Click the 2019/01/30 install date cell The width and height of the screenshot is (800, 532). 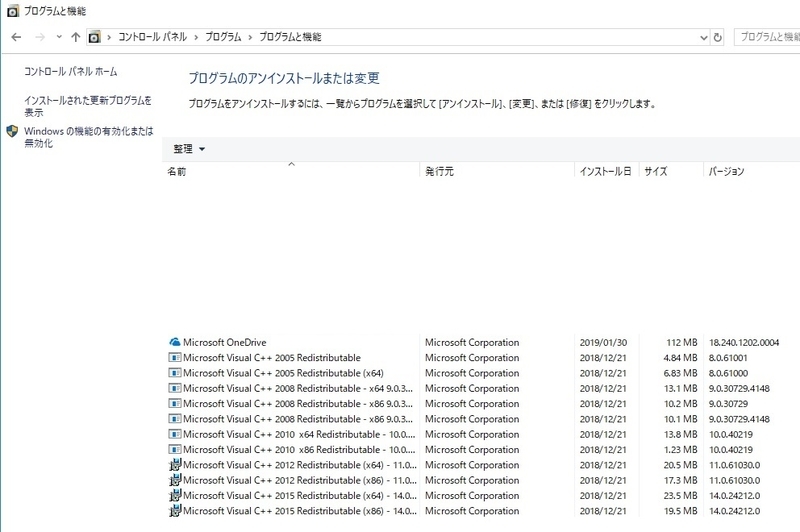coord(603,342)
